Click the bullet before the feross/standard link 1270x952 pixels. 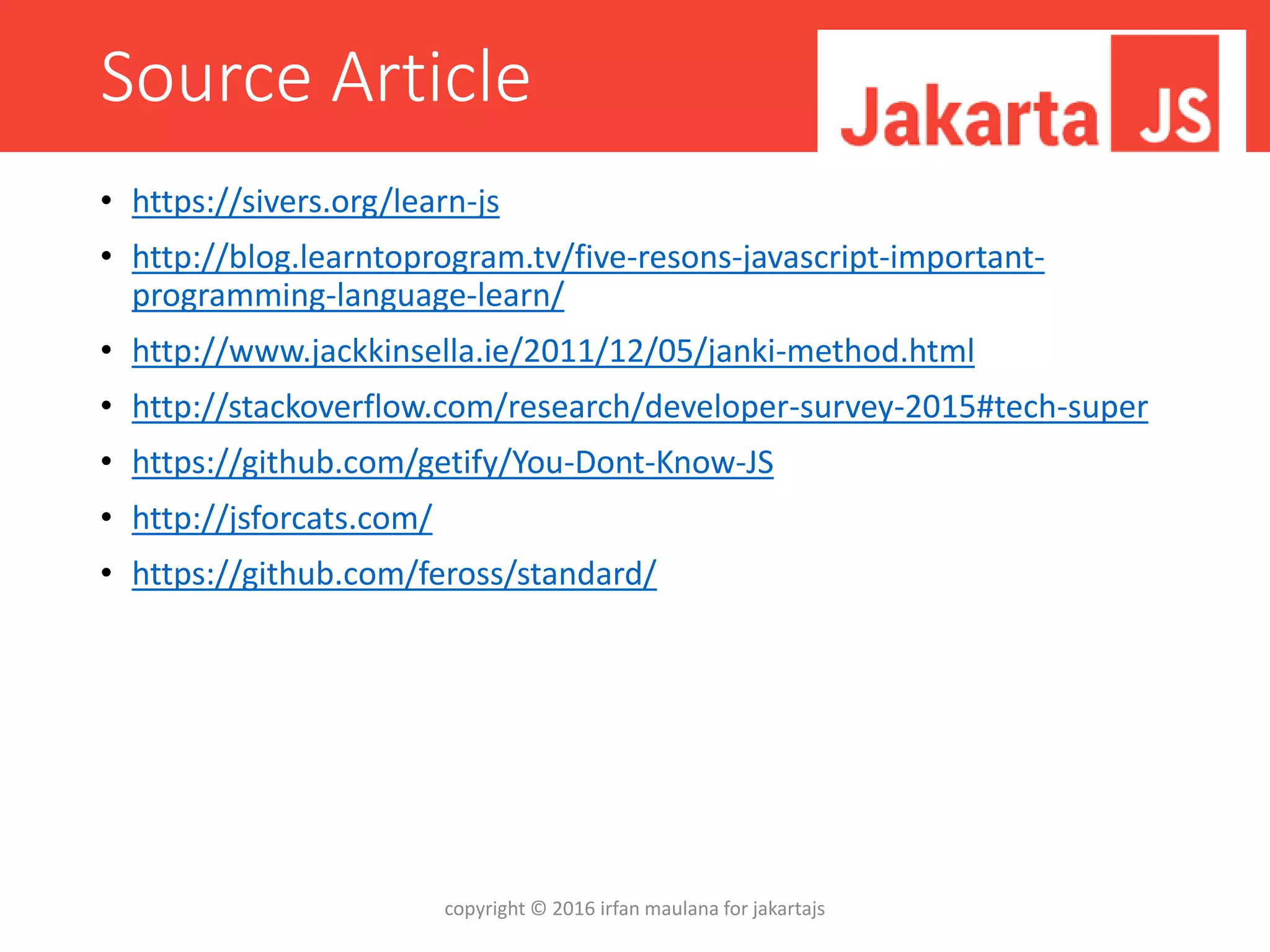click(107, 572)
